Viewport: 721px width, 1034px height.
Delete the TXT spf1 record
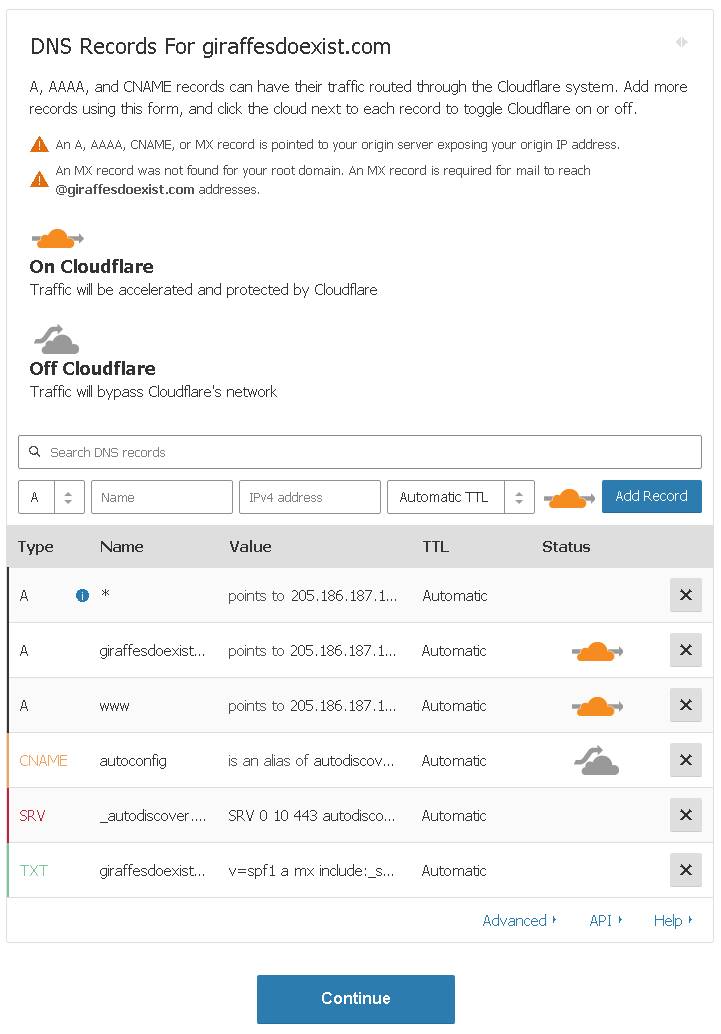click(x=685, y=870)
